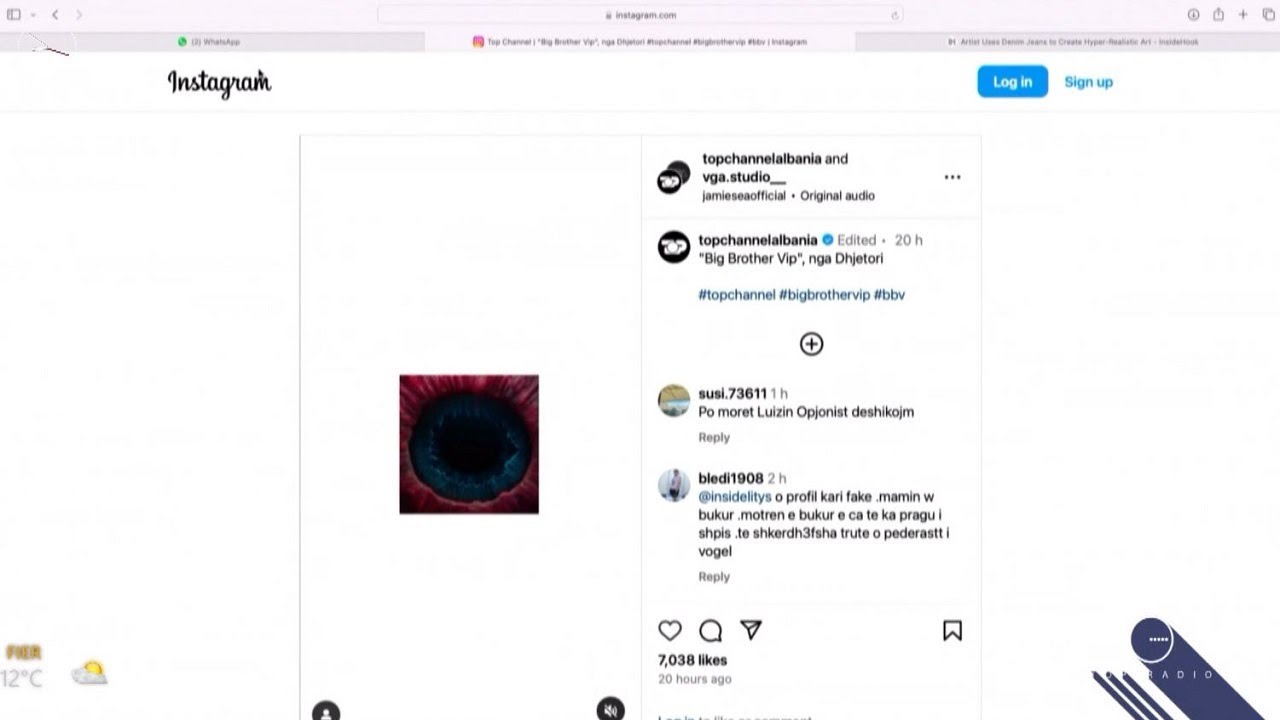
Task: Share the post via the paper plane icon
Action: [751, 630]
